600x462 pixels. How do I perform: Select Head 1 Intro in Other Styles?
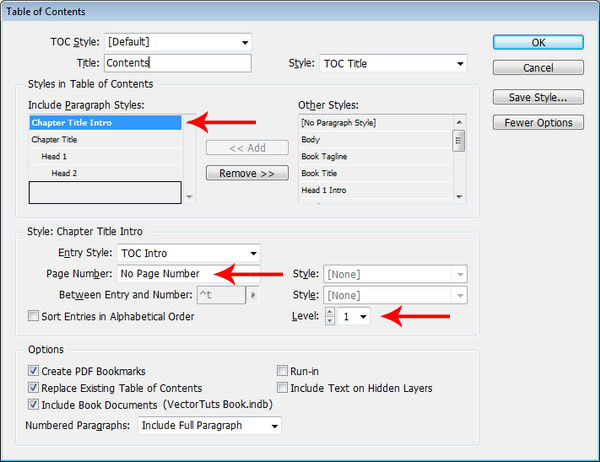(x=375, y=190)
